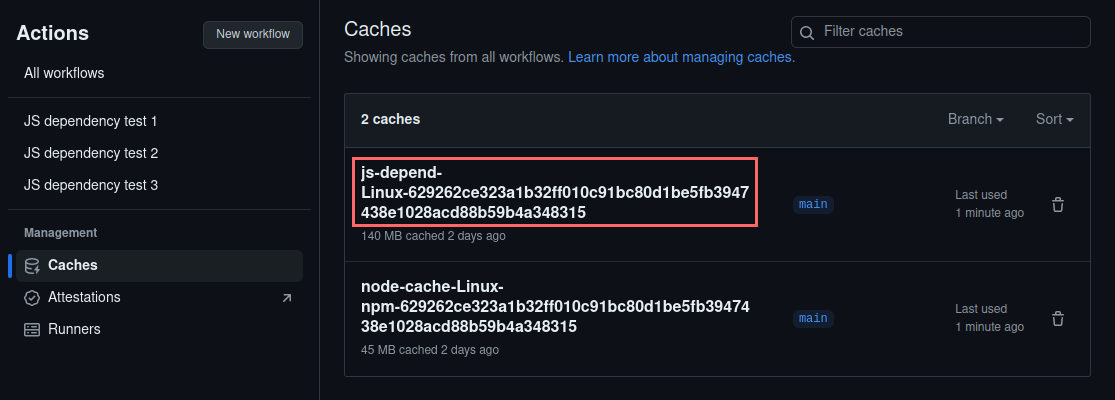Image resolution: width=1115 pixels, height=400 pixels.
Task: Click the New workflow button
Action: click(253, 34)
